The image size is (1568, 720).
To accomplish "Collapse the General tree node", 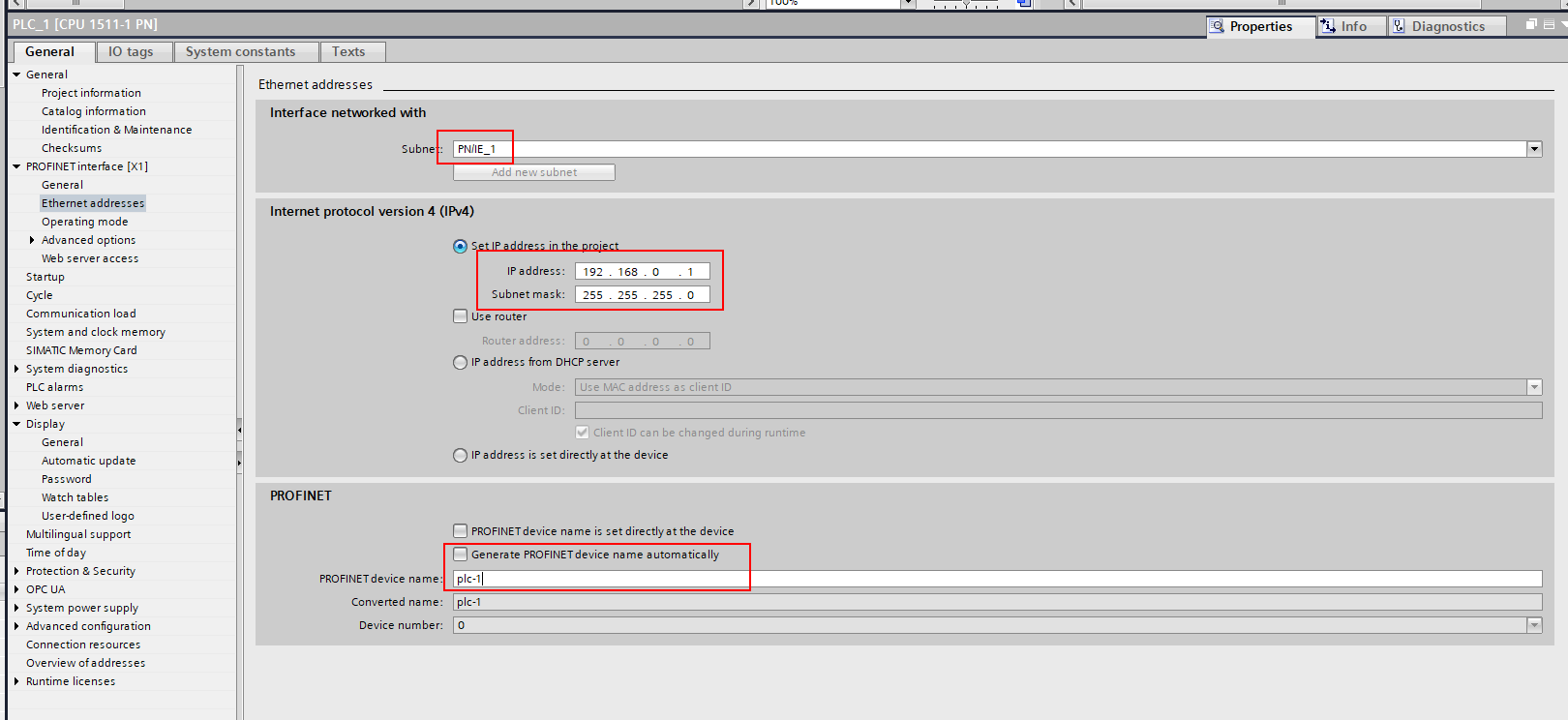I will click(16, 75).
